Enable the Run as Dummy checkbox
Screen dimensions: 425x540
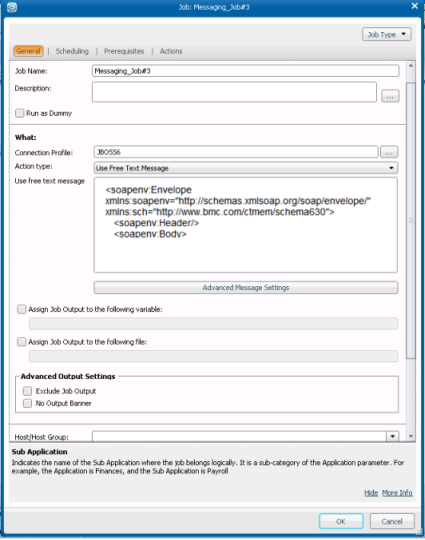pos(20,113)
